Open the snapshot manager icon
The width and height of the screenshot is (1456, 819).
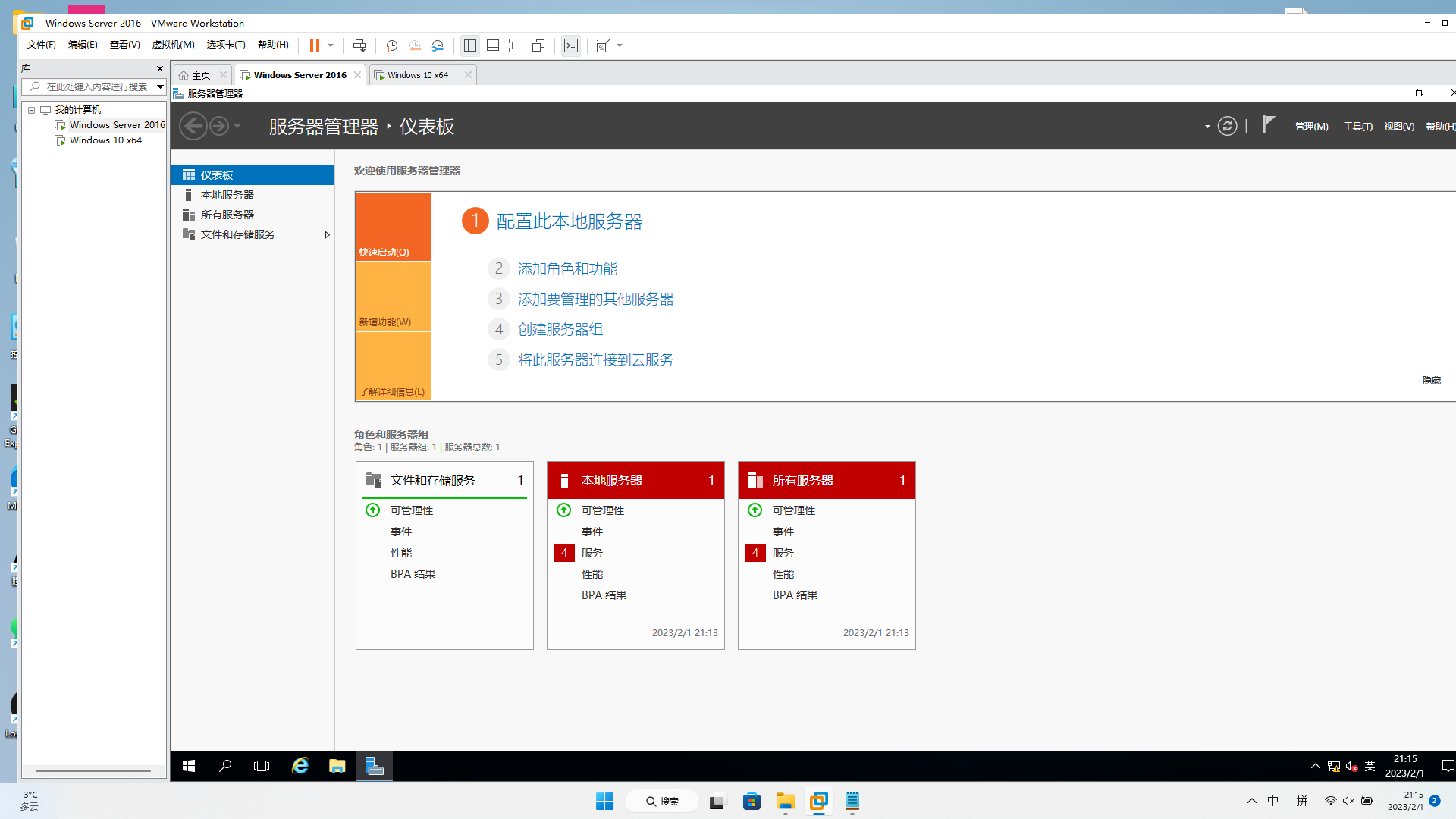[x=438, y=45]
